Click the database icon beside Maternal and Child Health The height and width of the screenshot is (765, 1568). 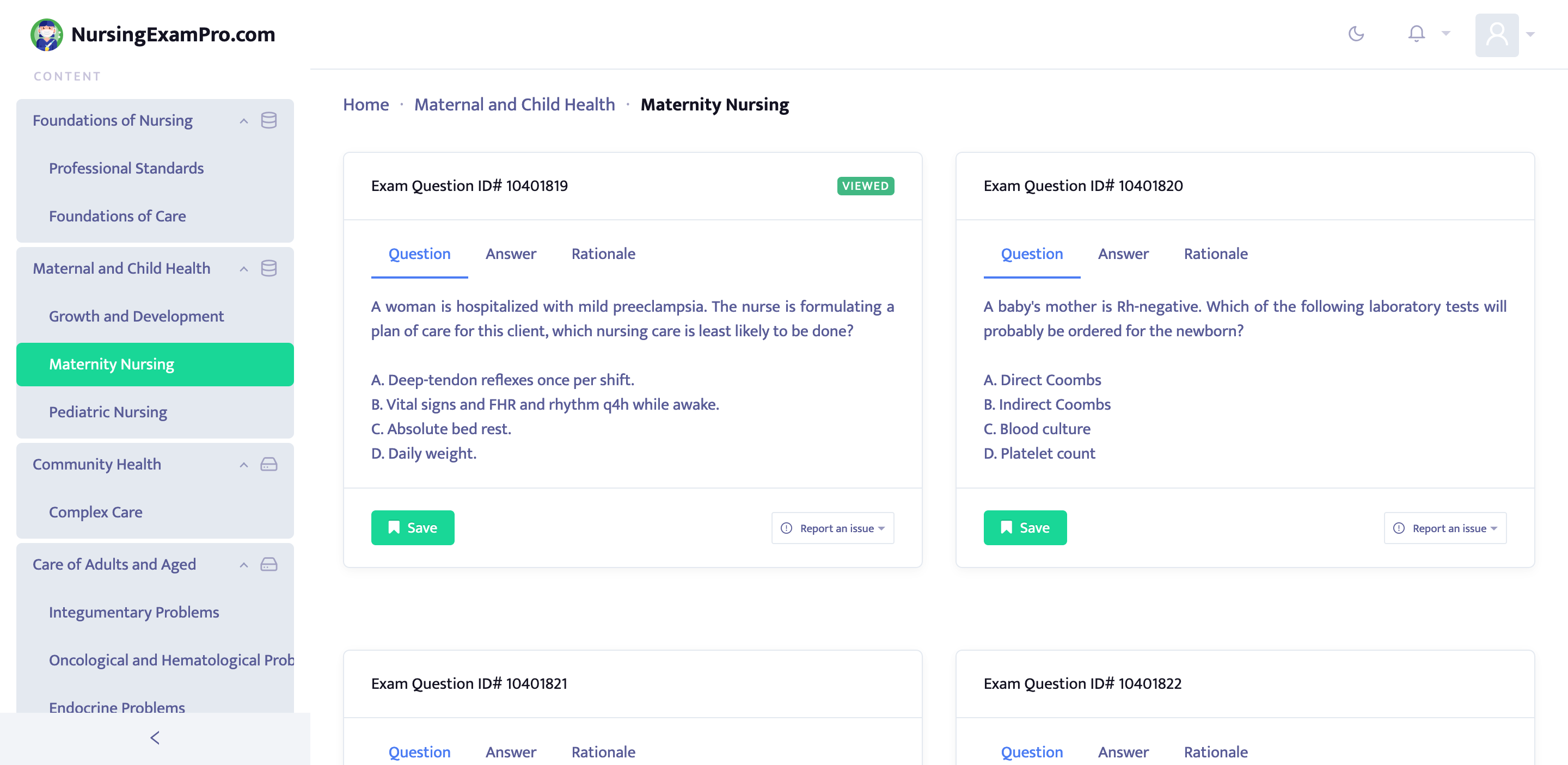[x=268, y=268]
